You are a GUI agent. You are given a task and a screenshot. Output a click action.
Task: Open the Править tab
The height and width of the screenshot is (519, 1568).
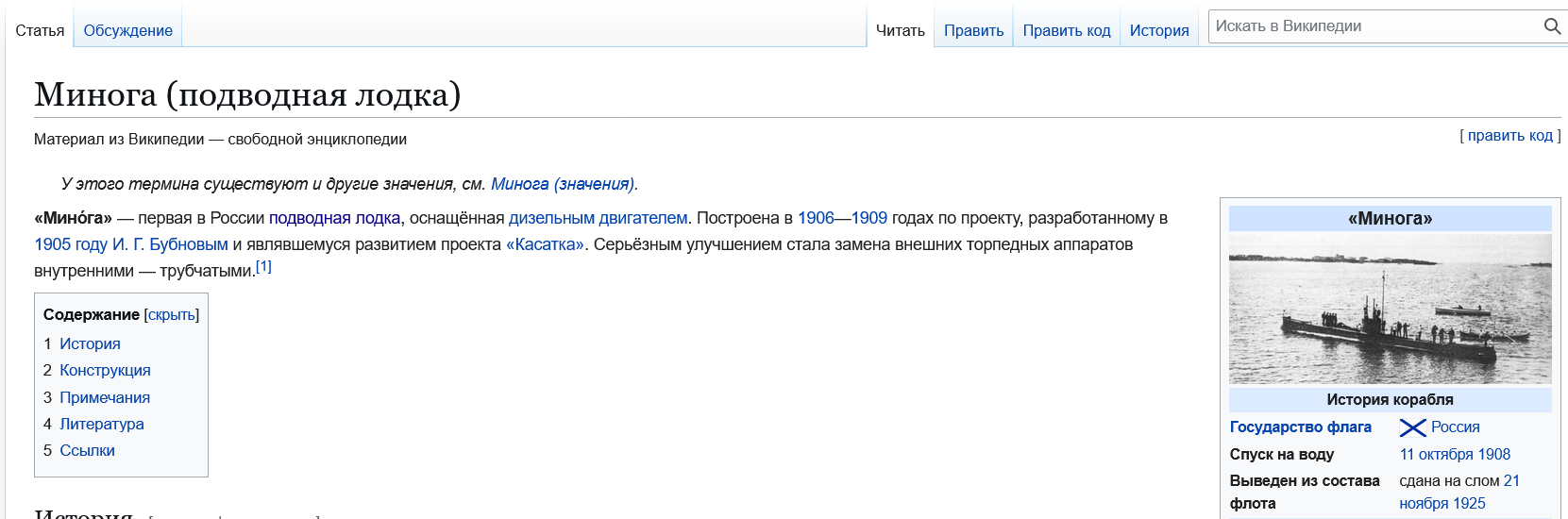tap(973, 30)
